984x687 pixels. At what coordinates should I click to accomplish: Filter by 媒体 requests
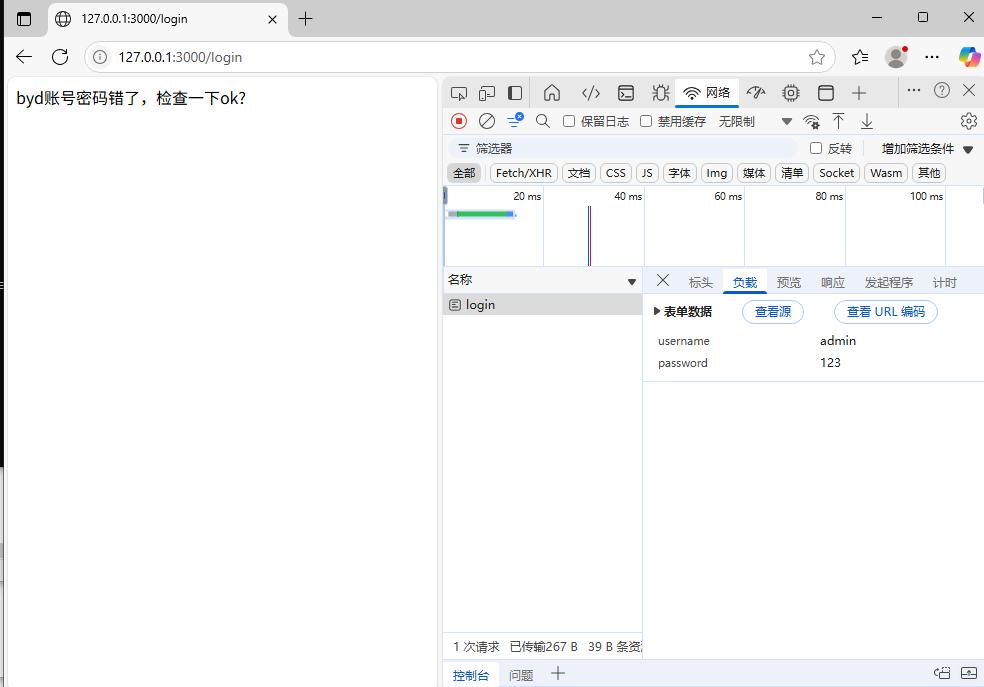tap(754, 173)
